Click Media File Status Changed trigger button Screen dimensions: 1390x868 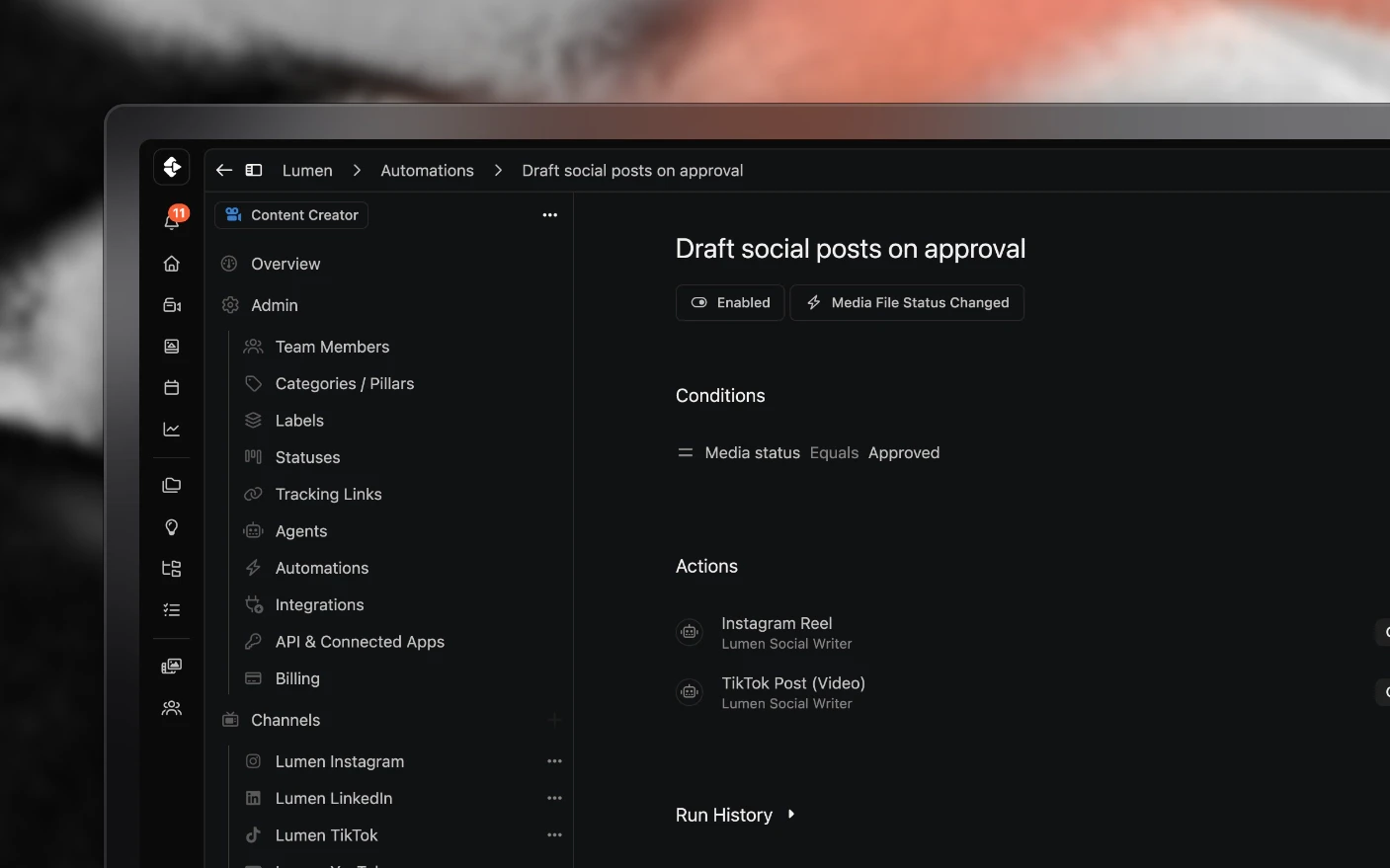pos(907,303)
